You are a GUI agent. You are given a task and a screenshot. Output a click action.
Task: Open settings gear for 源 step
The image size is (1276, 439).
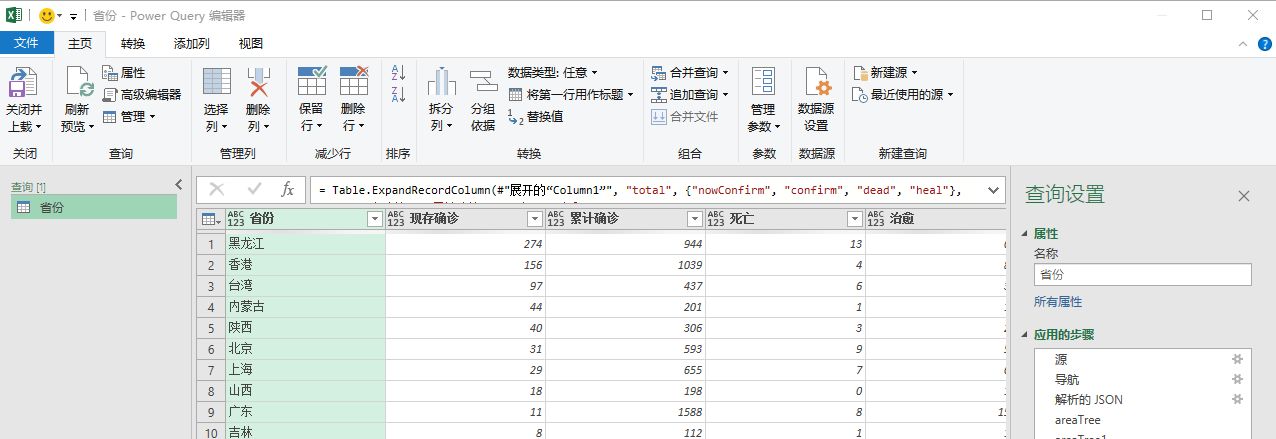click(1237, 359)
